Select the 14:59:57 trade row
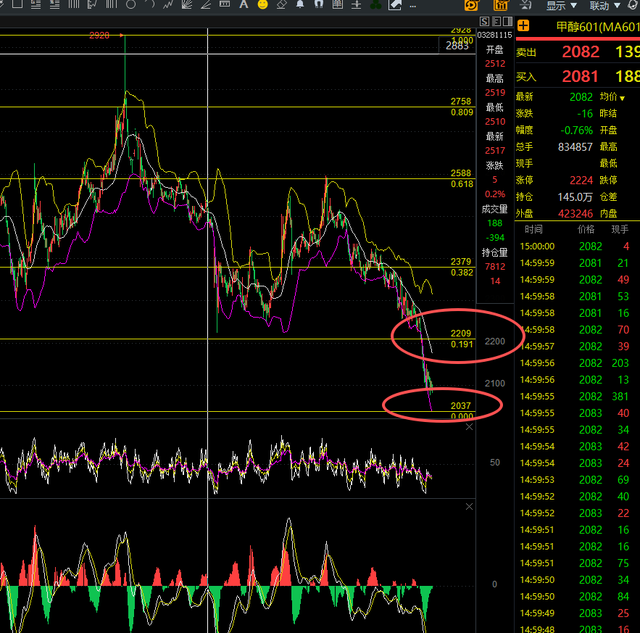Screen dimensions: 640x633 (577, 346)
